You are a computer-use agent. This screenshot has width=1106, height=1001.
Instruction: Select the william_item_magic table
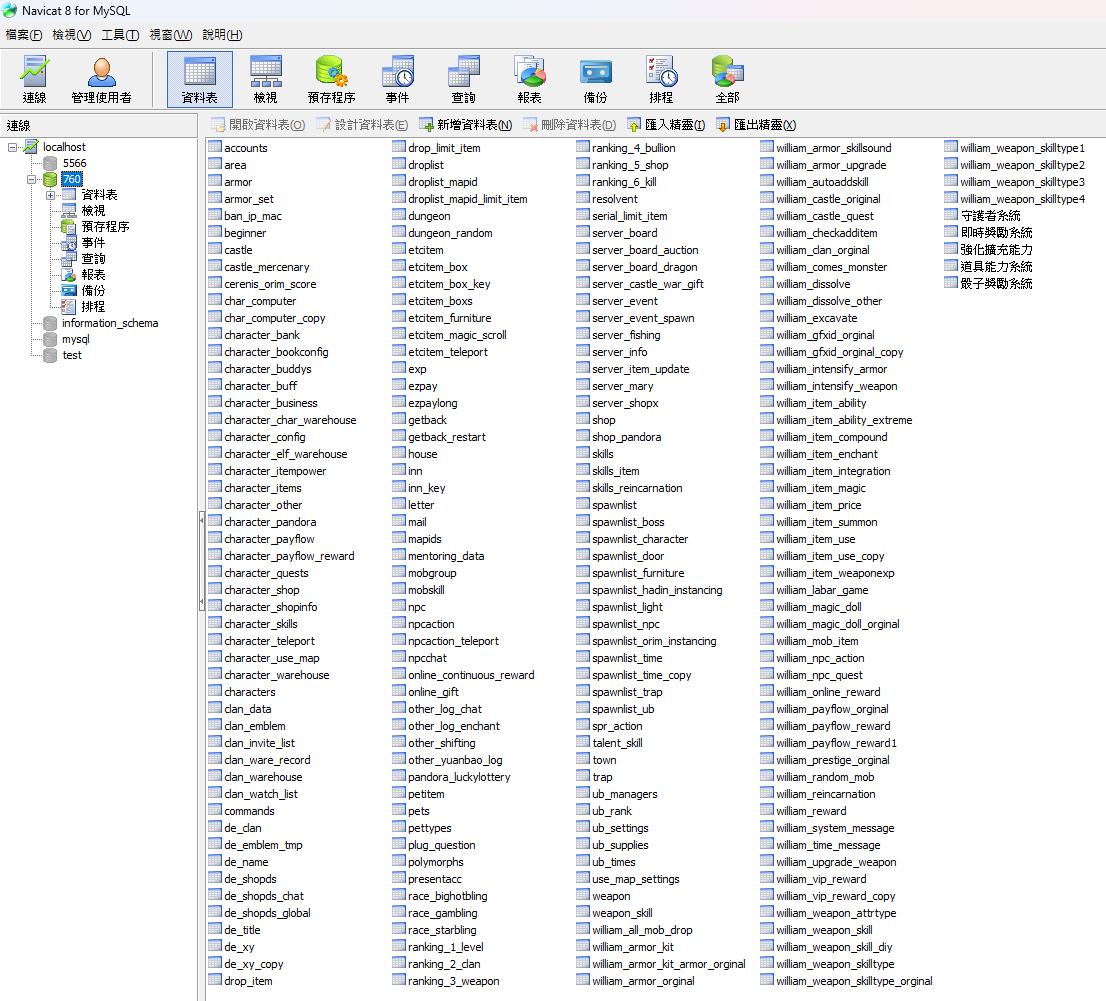tap(820, 488)
